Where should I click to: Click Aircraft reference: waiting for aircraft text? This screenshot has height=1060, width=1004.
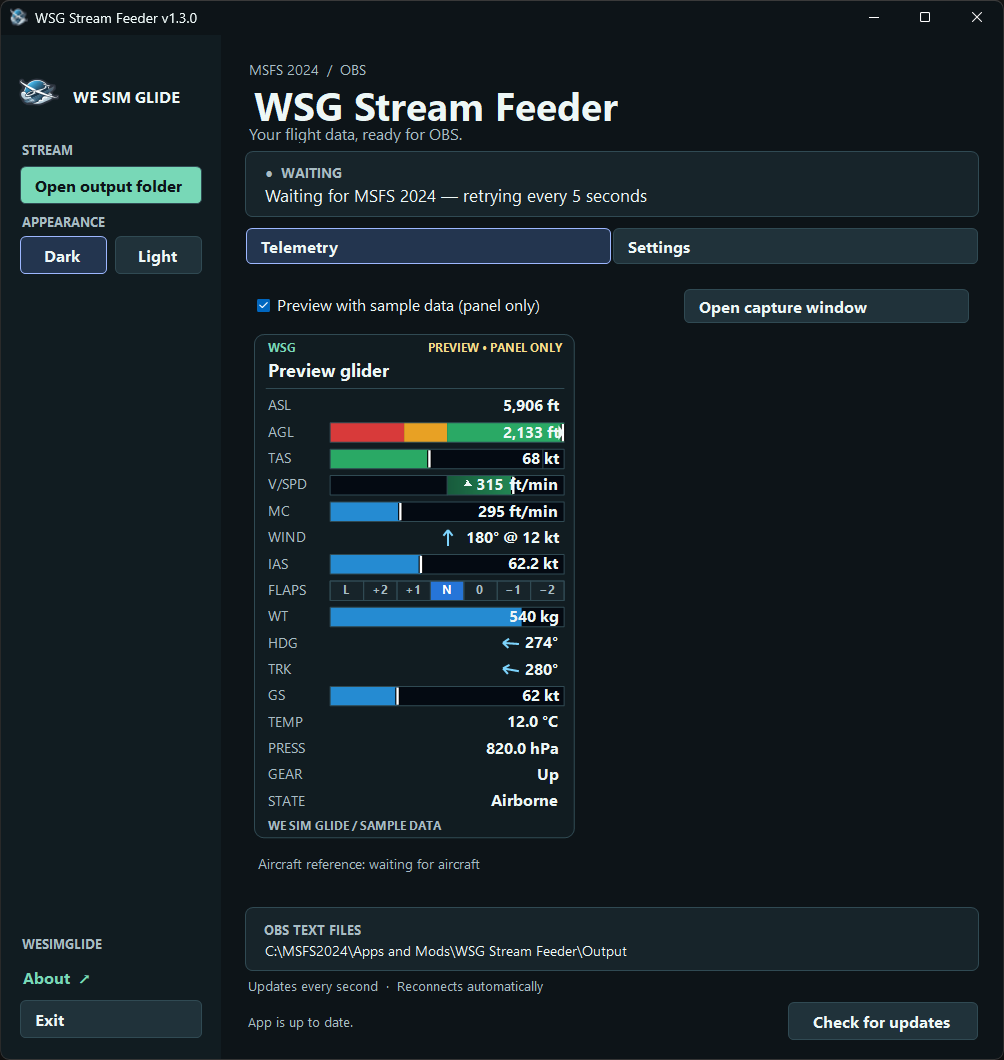pyautogui.click(x=368, y=864)
